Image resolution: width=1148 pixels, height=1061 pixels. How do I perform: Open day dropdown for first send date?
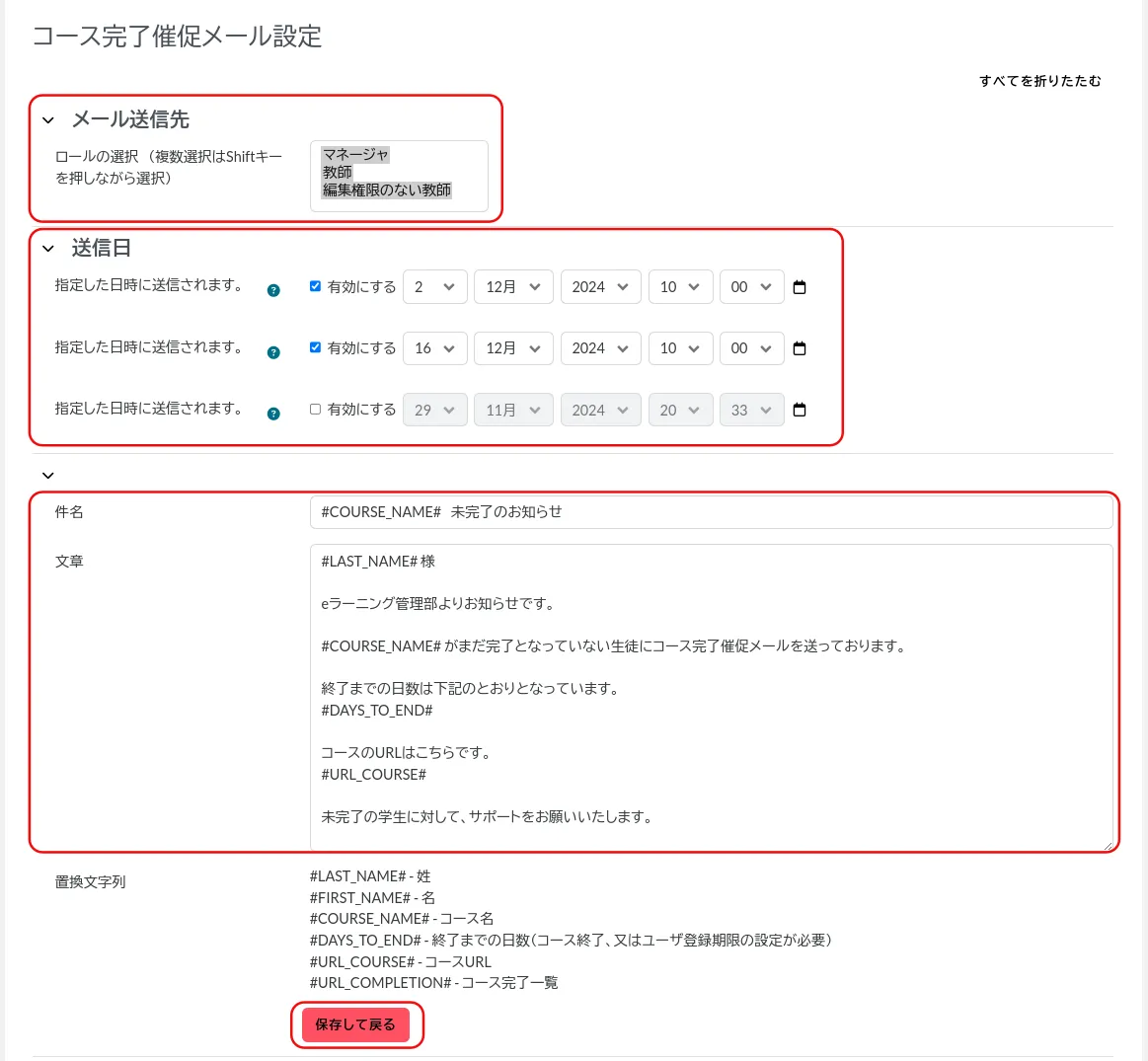(434, 287)
